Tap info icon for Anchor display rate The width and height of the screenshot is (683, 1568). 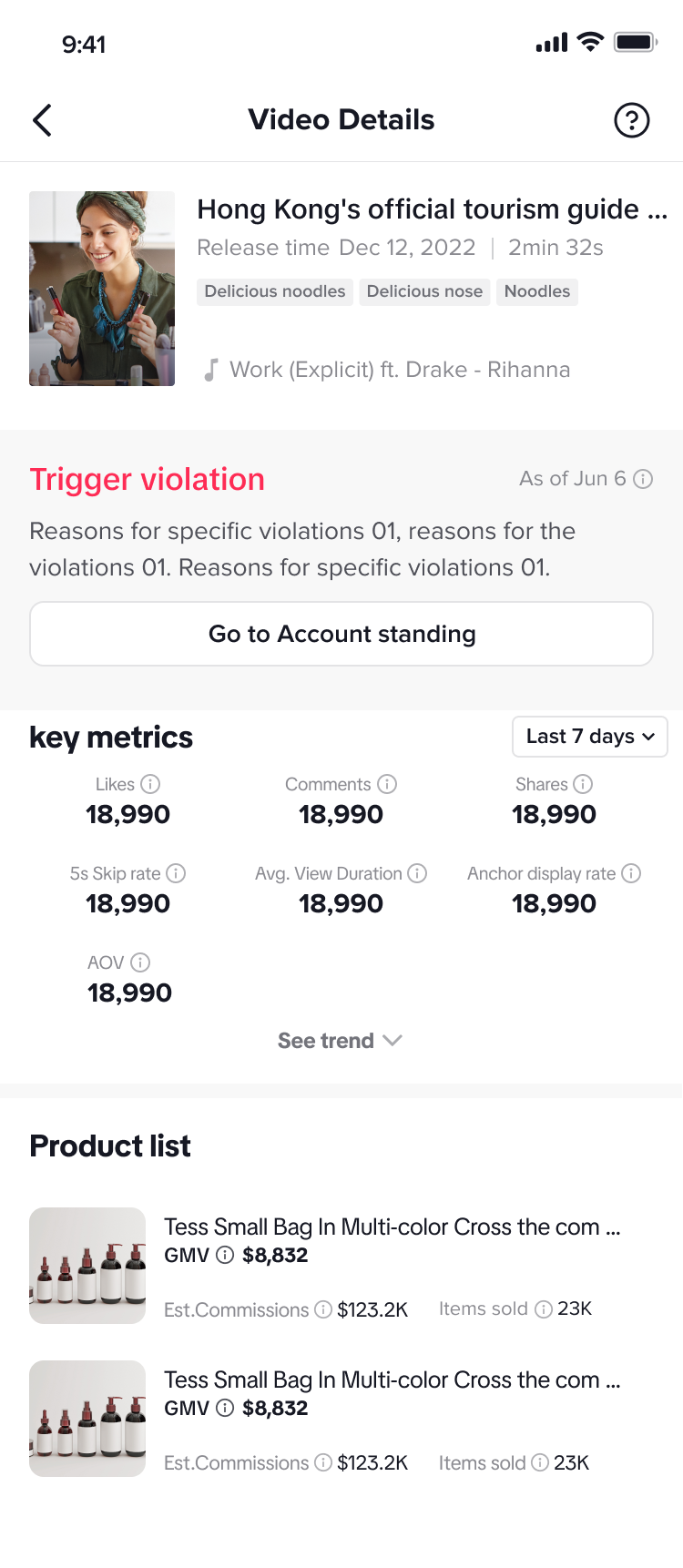(631, 873)
